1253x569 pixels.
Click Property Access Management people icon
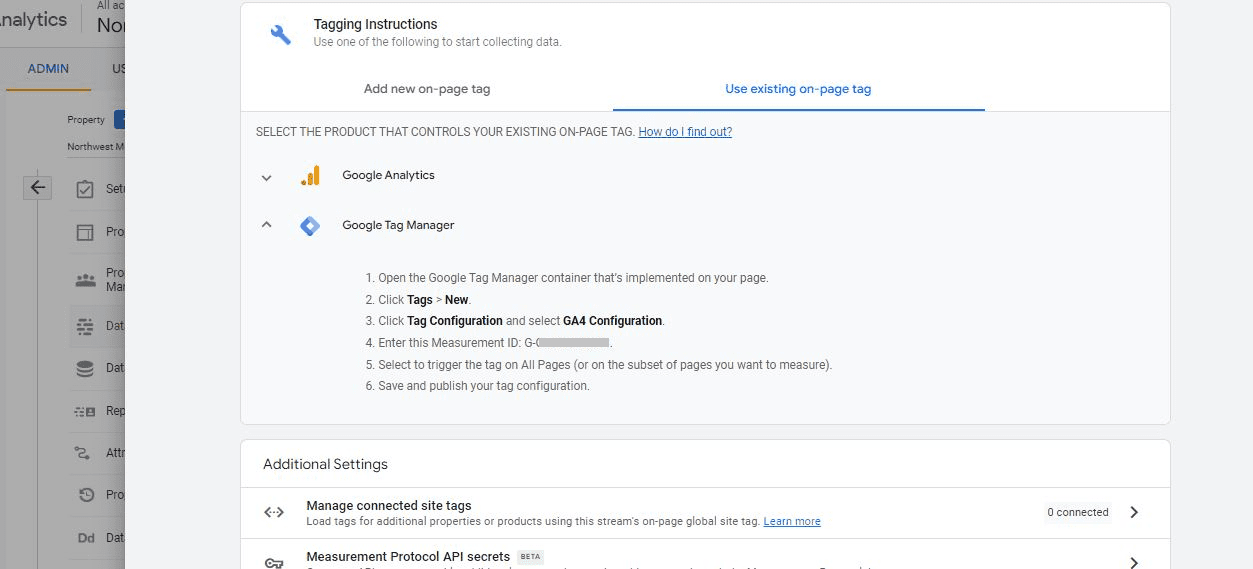click(86, 280)
